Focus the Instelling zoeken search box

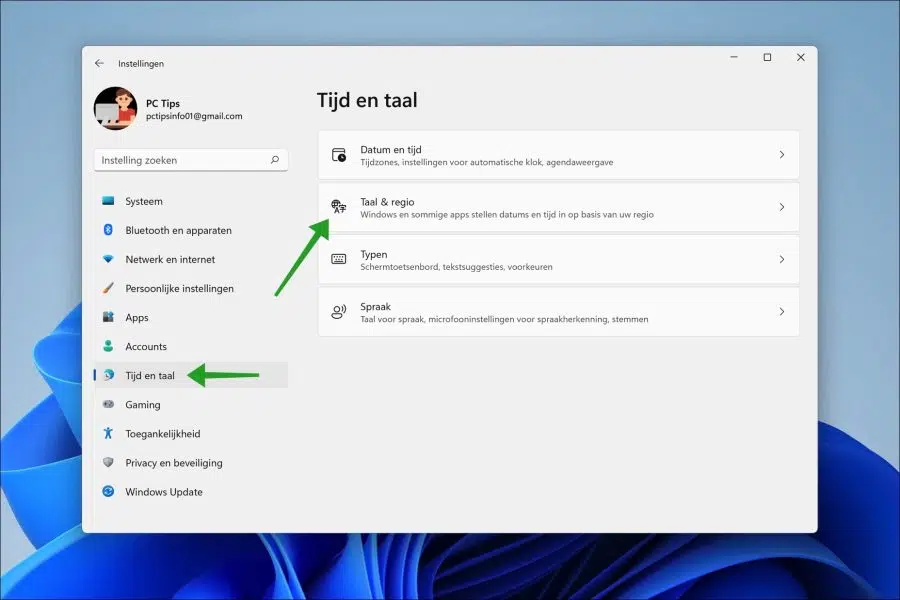(x=191, y=160)
